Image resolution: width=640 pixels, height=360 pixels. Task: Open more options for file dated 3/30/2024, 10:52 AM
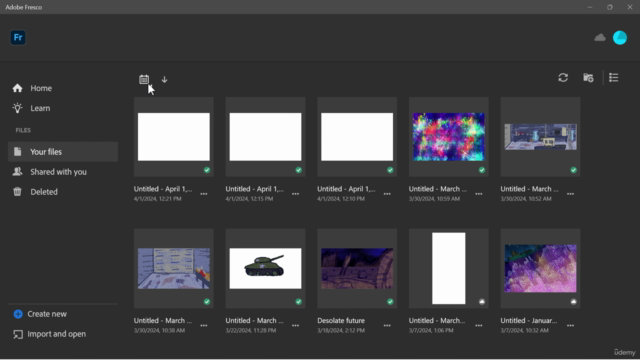[570, 194]
